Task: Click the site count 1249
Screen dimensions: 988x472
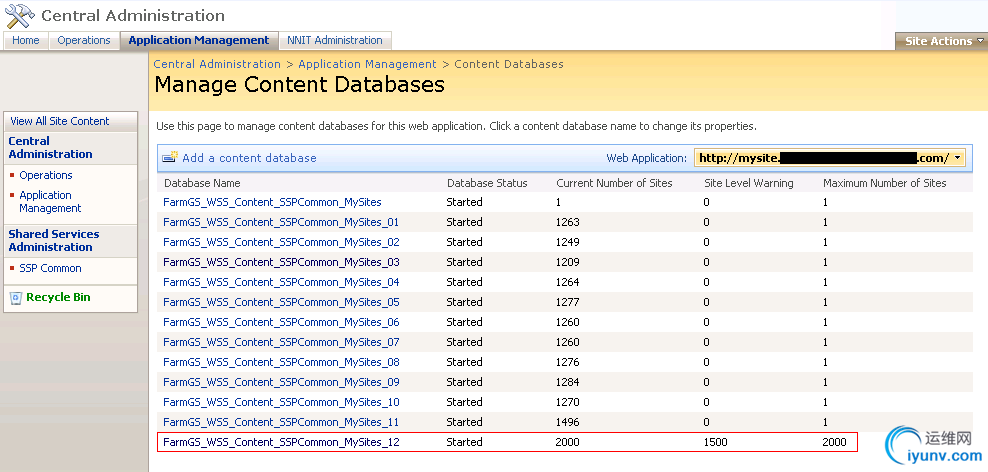Action: coord(568,242)
